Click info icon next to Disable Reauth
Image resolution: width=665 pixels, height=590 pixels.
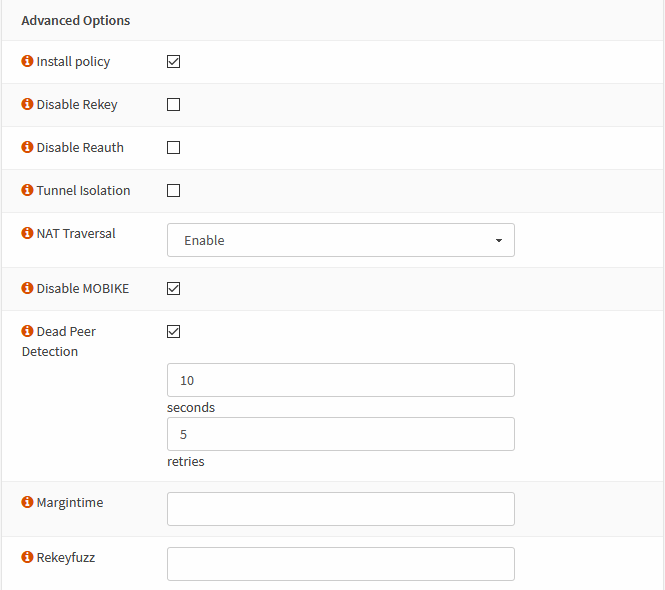[27, 147]
